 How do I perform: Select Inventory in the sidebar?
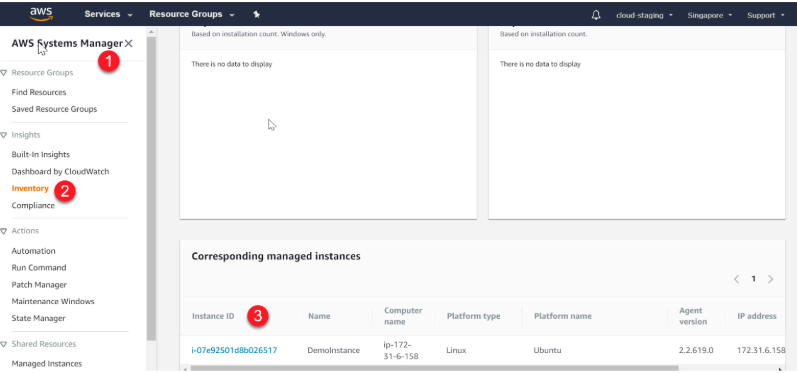pos(30,189)
